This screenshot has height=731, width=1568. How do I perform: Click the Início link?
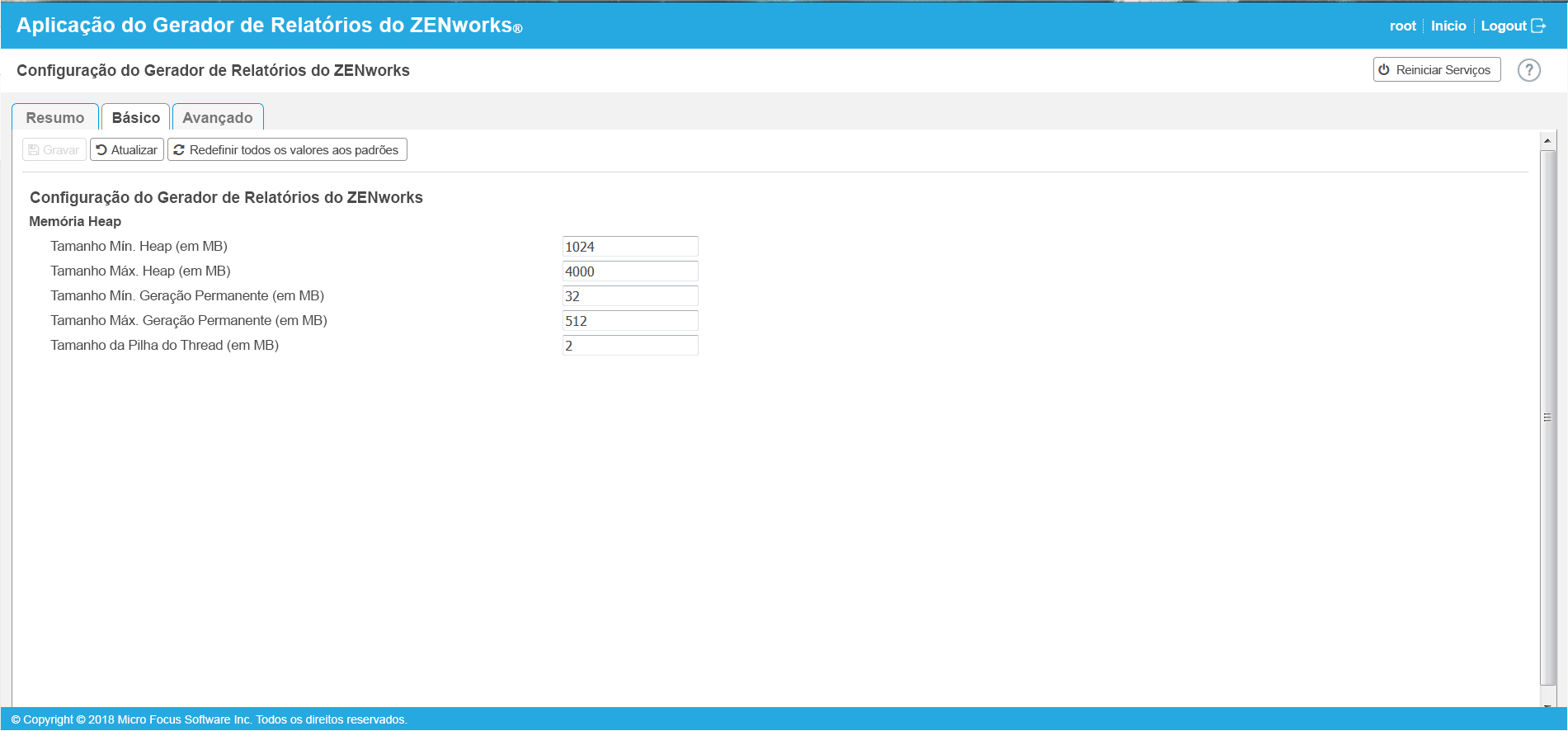click(1448, 26)
